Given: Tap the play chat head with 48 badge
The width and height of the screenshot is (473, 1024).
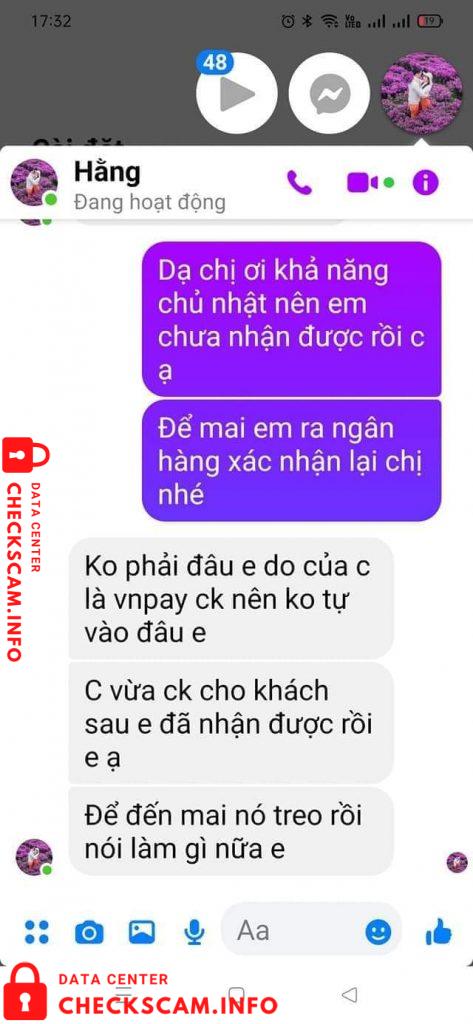Looking at the screenshot, I should (x=236, y=93).
